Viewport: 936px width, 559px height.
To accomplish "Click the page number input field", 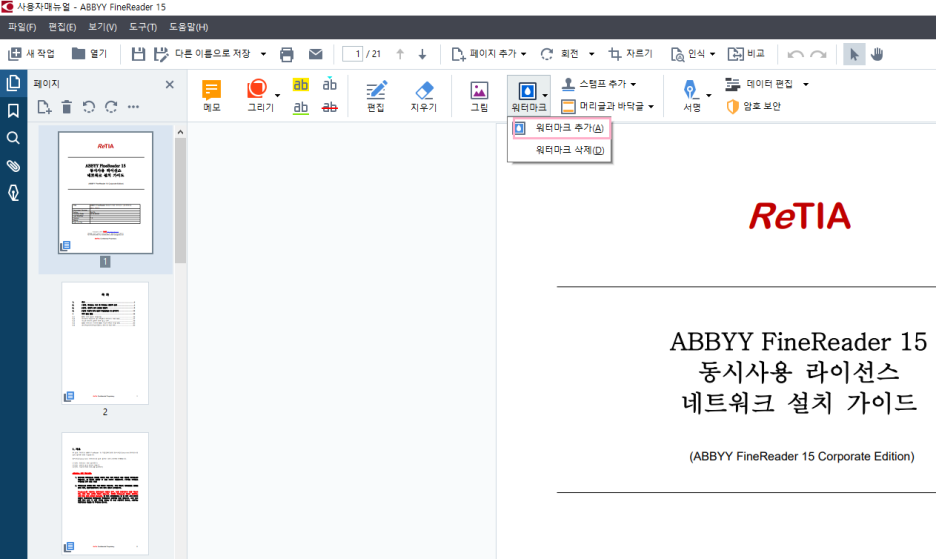I will tap(353, 54).
